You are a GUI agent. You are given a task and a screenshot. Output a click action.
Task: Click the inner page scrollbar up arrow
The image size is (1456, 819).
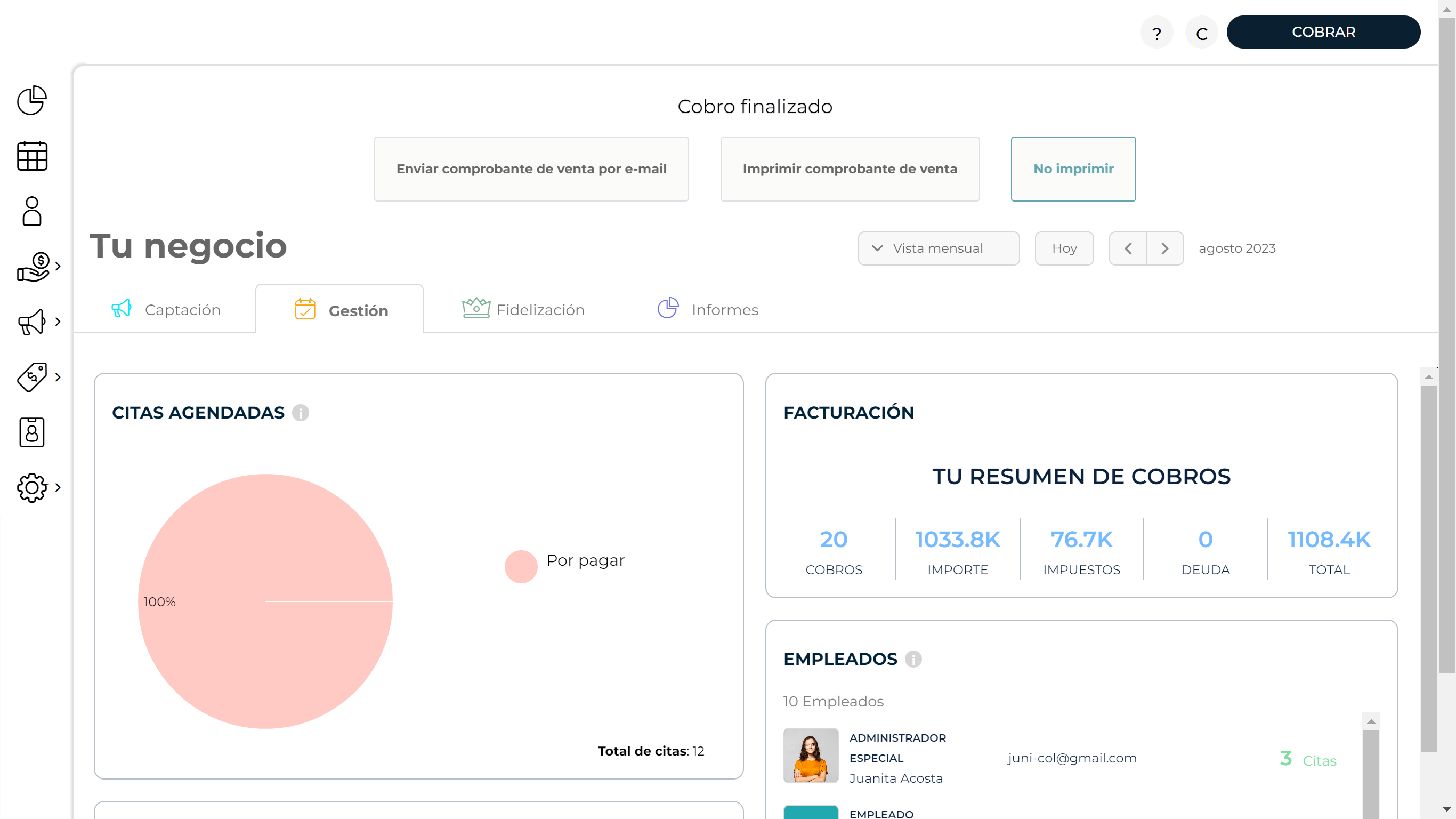[x=1428, y=376]
